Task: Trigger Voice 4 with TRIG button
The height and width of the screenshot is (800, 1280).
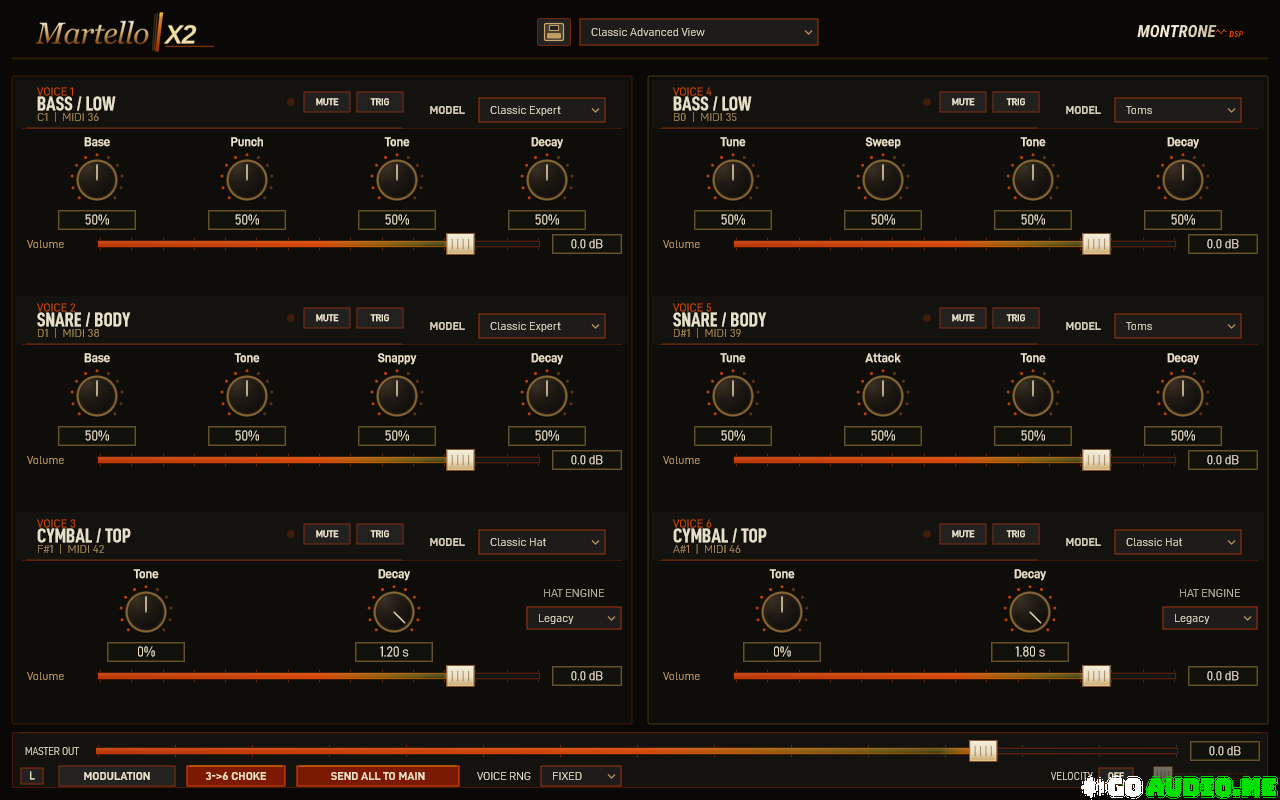Action: click(1016, 102)
